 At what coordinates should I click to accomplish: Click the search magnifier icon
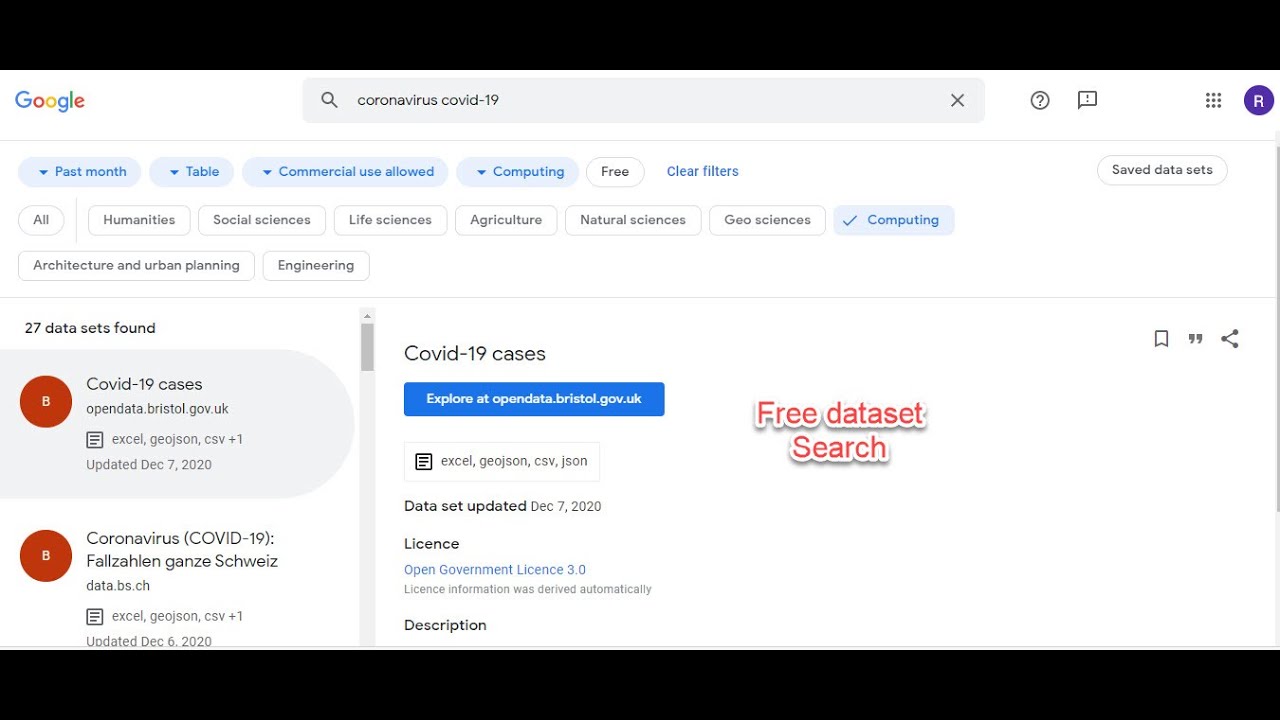[x=329, y=100]
